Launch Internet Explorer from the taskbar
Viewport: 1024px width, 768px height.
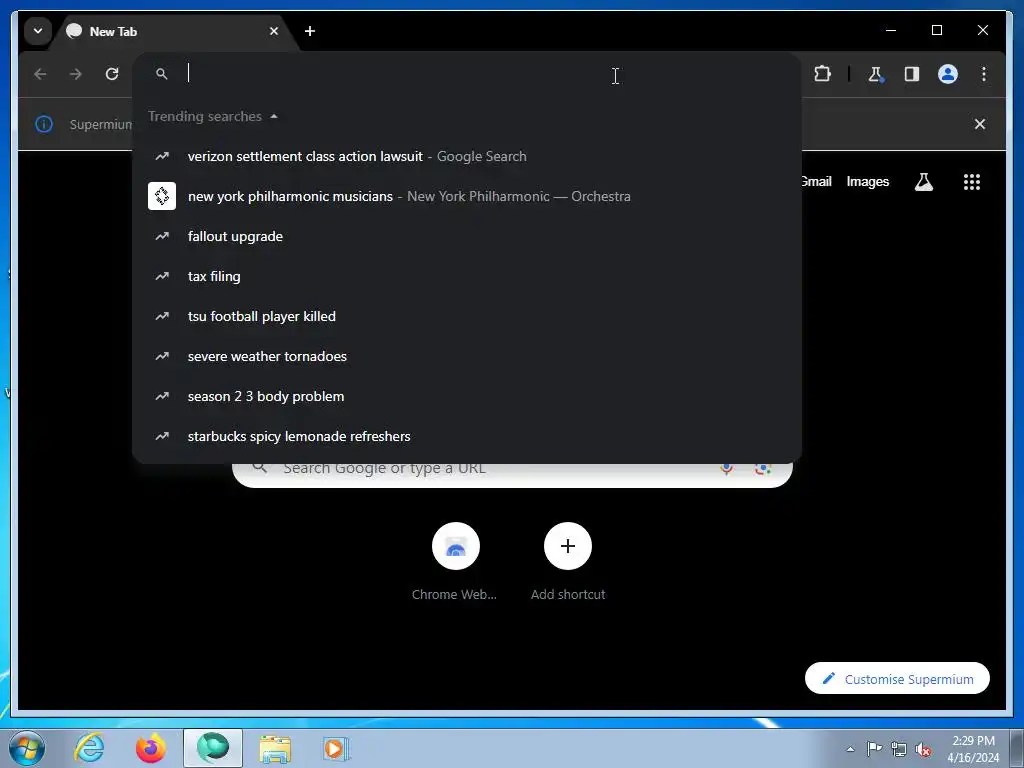pos(89,748)
